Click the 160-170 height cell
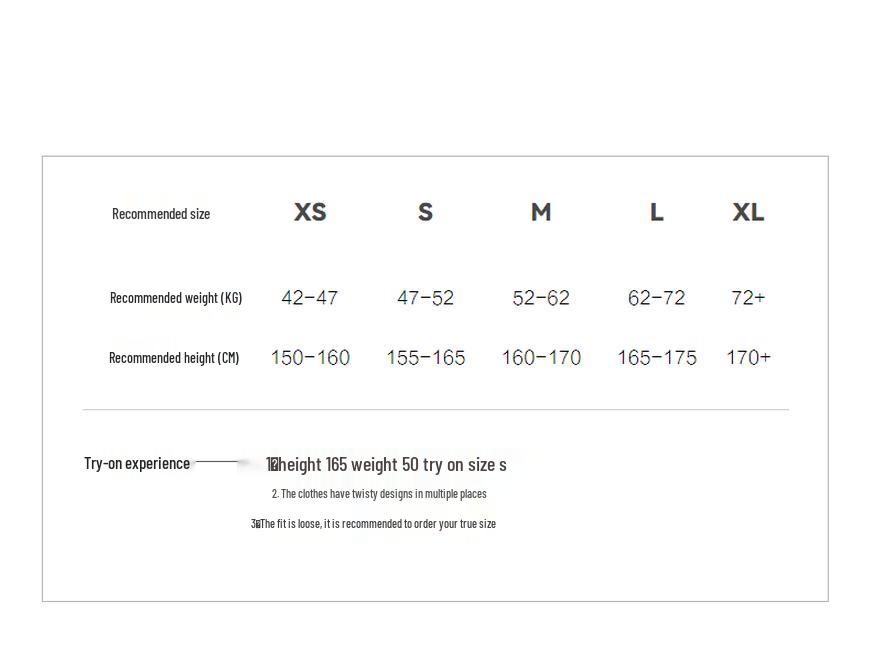The image size is (871, 654). pyautogui.click(x=541, y=358)
